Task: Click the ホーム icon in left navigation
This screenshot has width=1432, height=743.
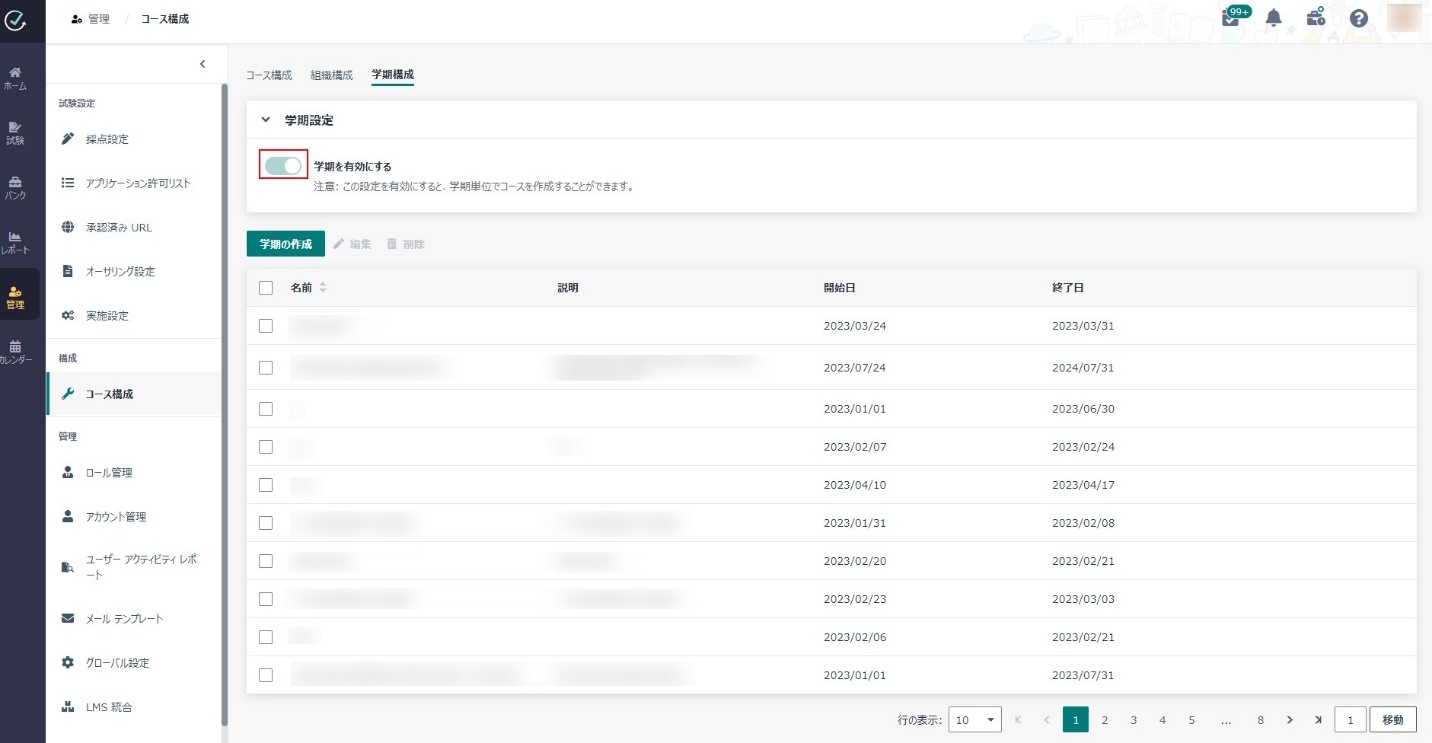Action: (15, 78)
